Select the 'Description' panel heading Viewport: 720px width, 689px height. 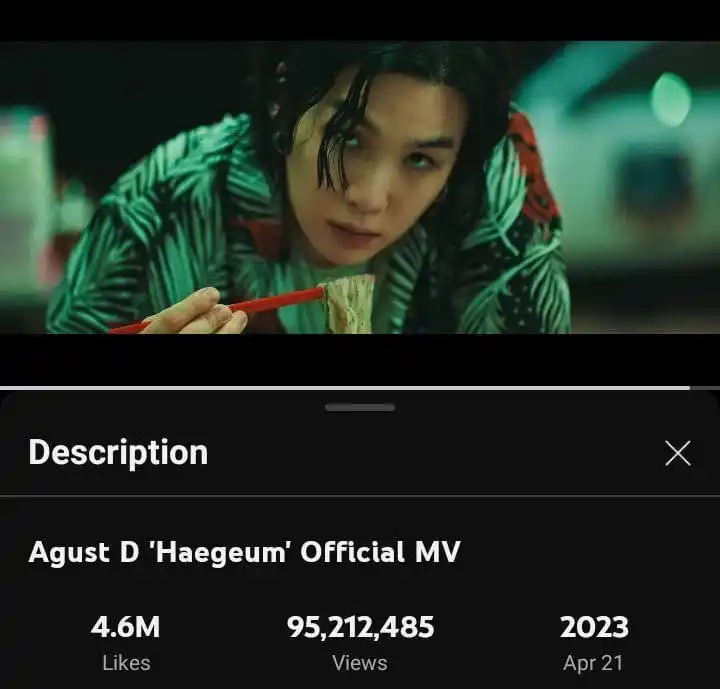point(118,453)
